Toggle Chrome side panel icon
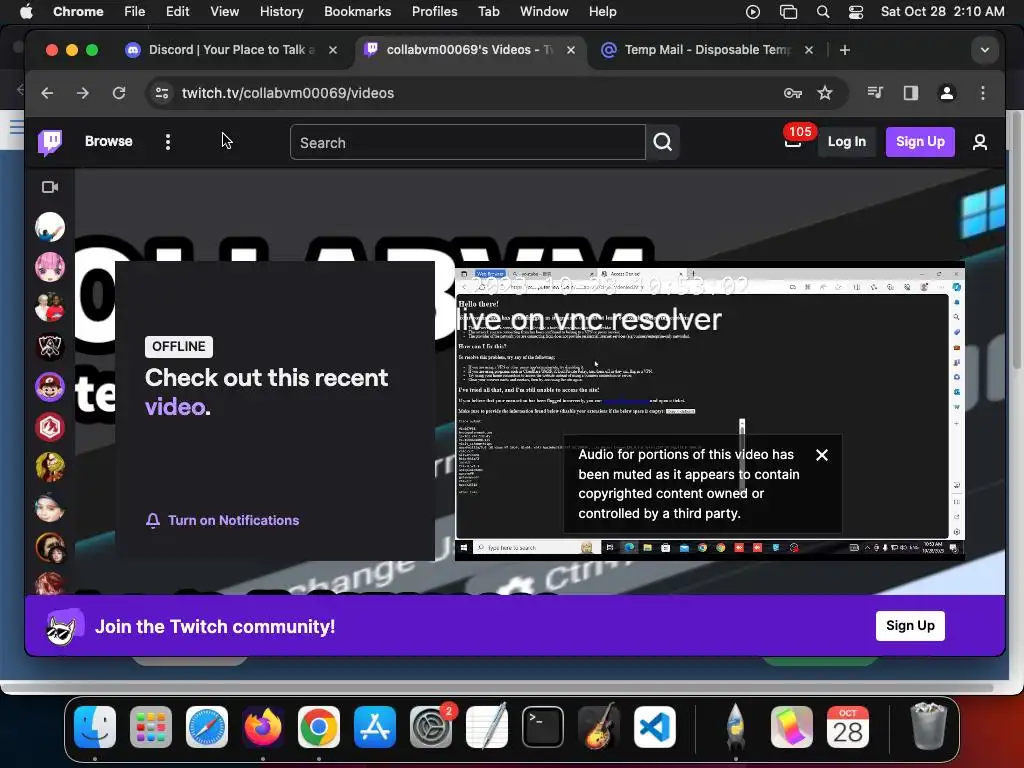 click(x=911, y=93)
